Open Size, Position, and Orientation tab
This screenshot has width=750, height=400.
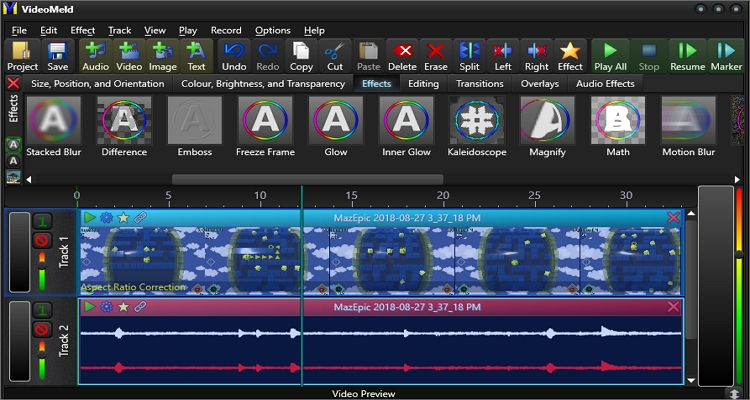(x=98, y=84)
